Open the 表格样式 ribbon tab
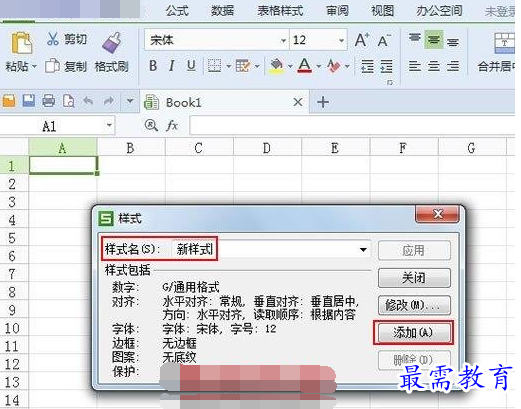The image size is (521, 409). [280, 11]
